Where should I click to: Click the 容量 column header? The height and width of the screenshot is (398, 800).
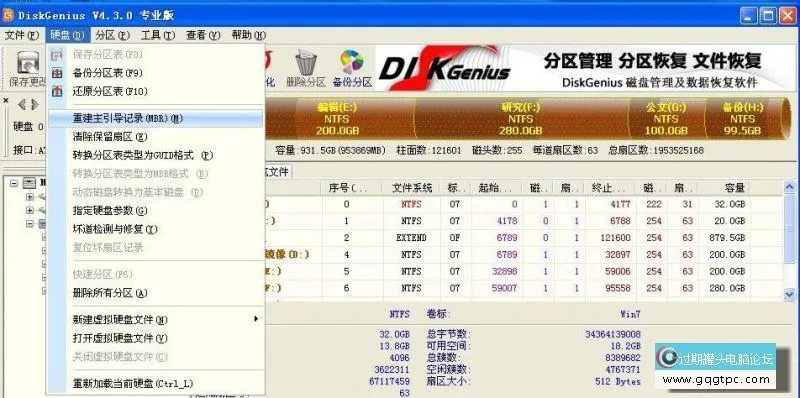[x=724, y=188]
